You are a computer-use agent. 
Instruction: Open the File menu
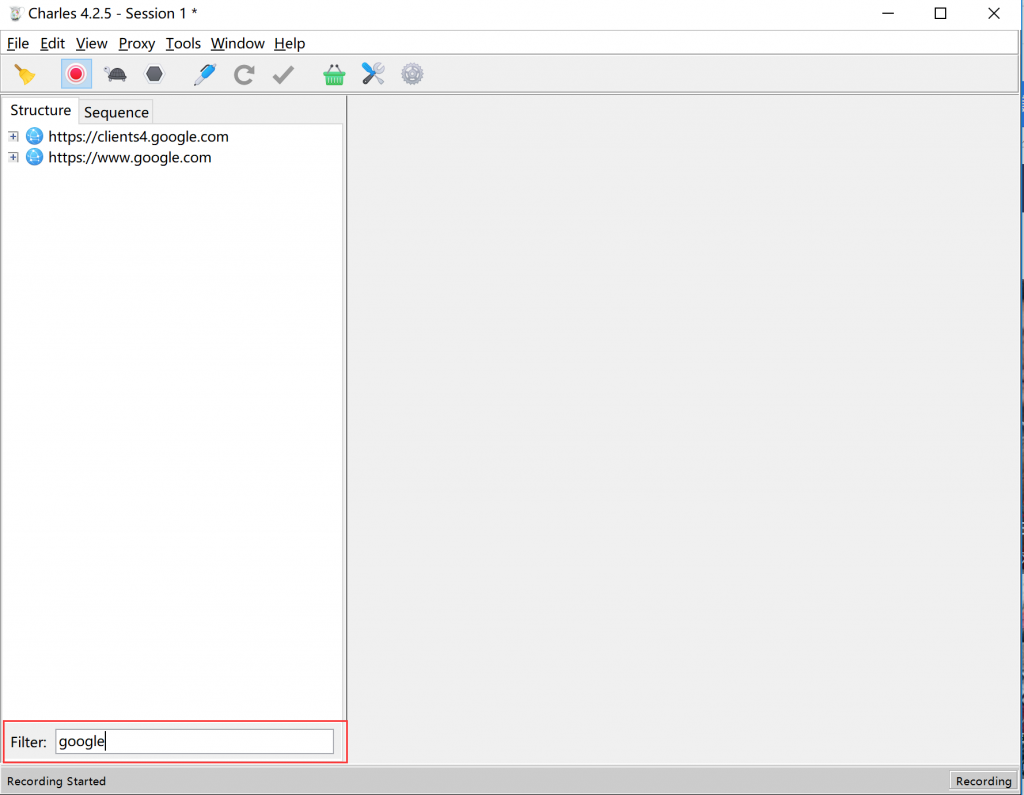click(x=18, y=44)
